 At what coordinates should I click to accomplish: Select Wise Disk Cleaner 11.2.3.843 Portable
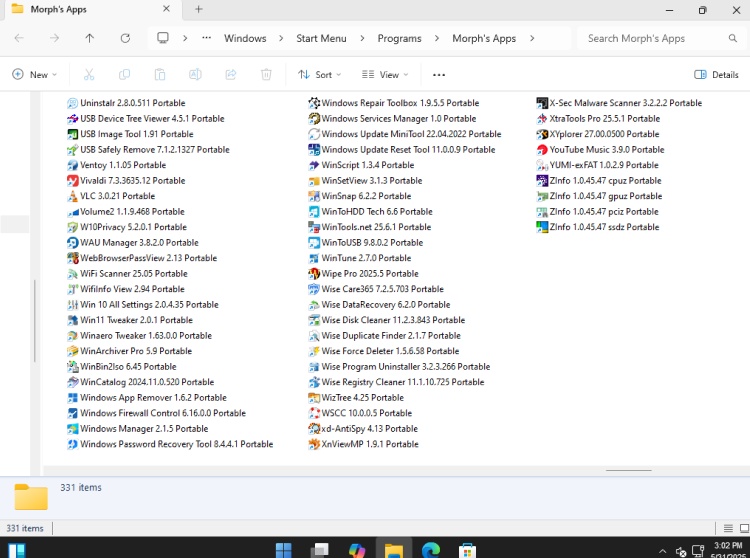[387, 320]
